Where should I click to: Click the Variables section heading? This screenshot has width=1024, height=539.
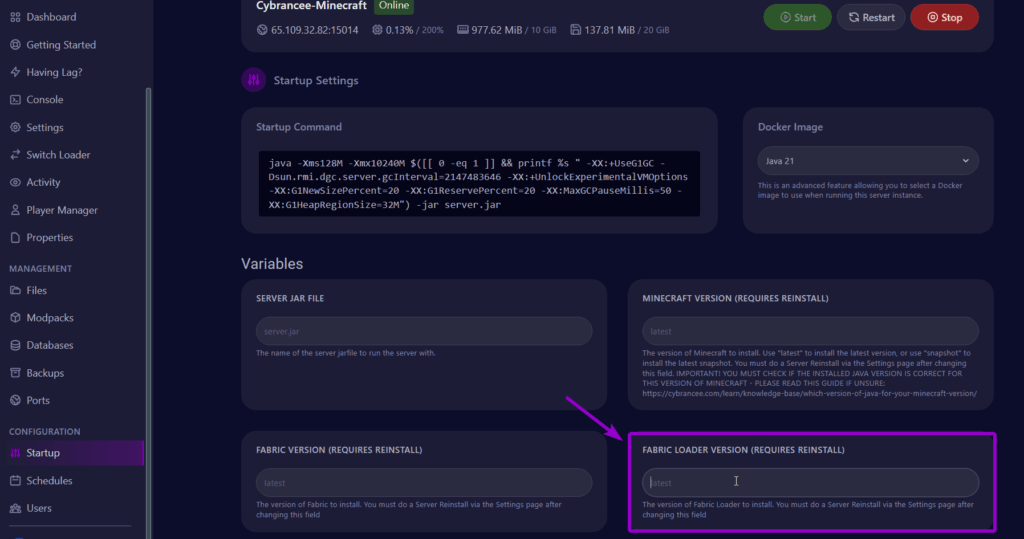point(272,263)
